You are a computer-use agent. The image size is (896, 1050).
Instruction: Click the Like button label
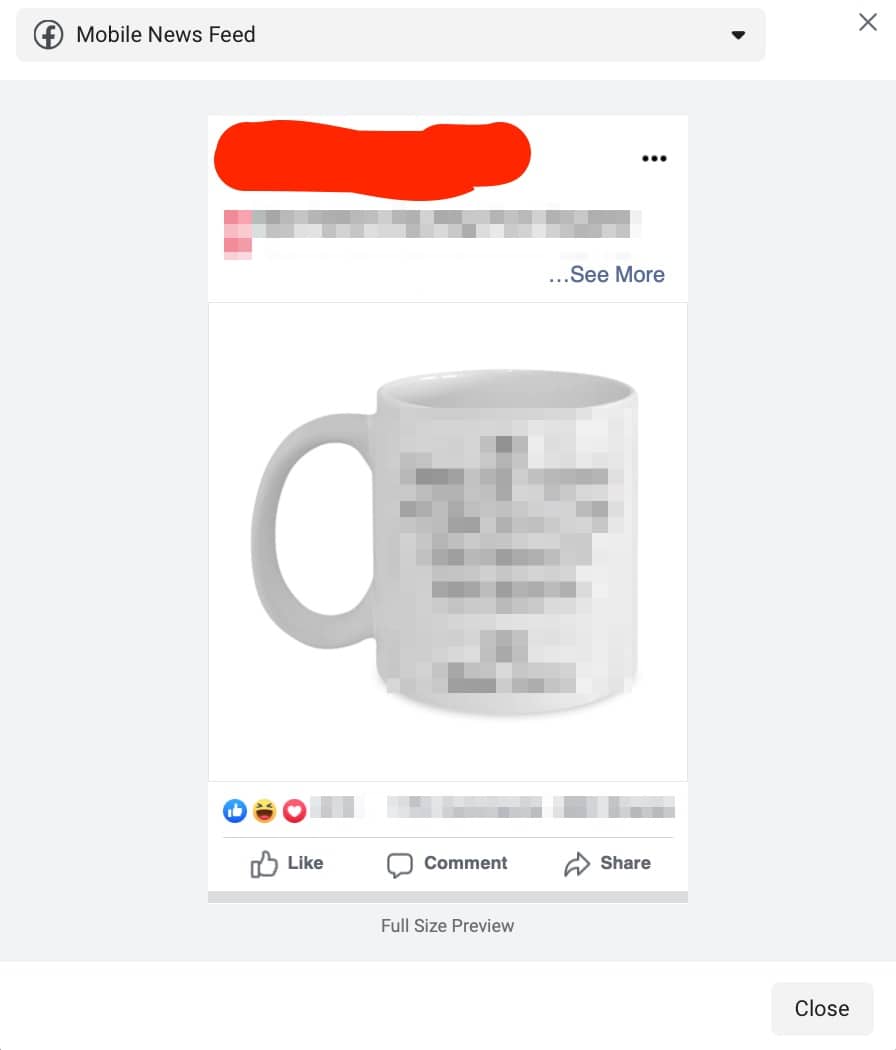(305, 862)
